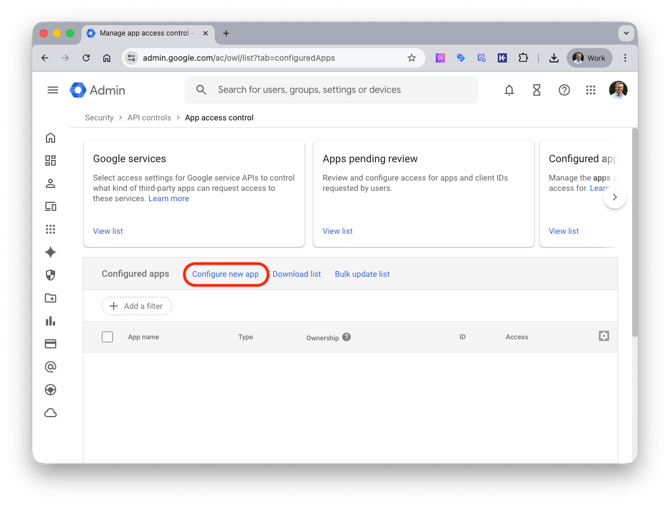Navigate to Security breadcrumb

point(99,118)
